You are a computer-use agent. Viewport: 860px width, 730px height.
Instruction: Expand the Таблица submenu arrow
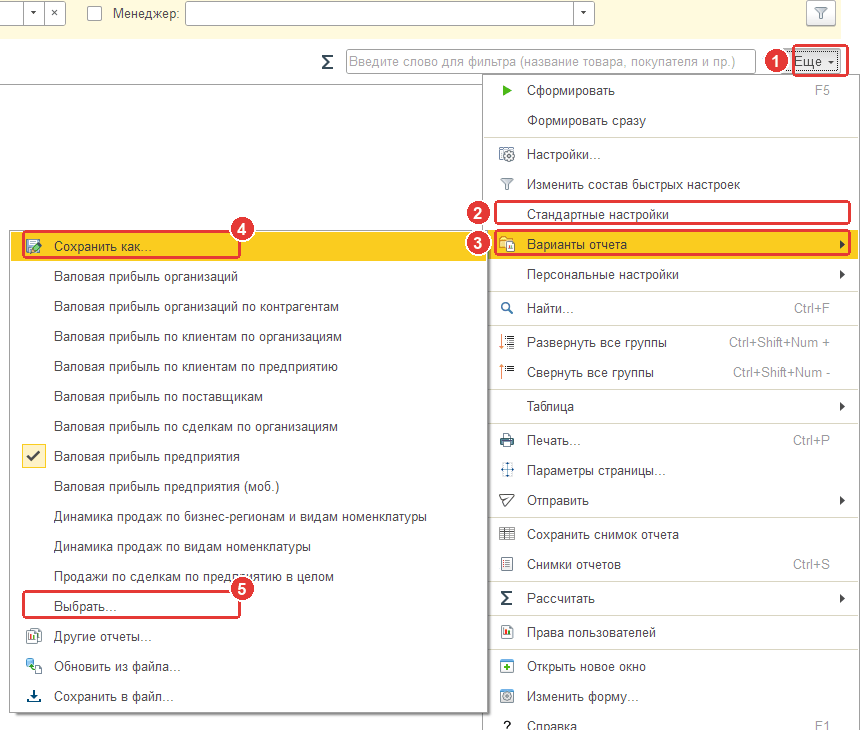coord(842,406)
